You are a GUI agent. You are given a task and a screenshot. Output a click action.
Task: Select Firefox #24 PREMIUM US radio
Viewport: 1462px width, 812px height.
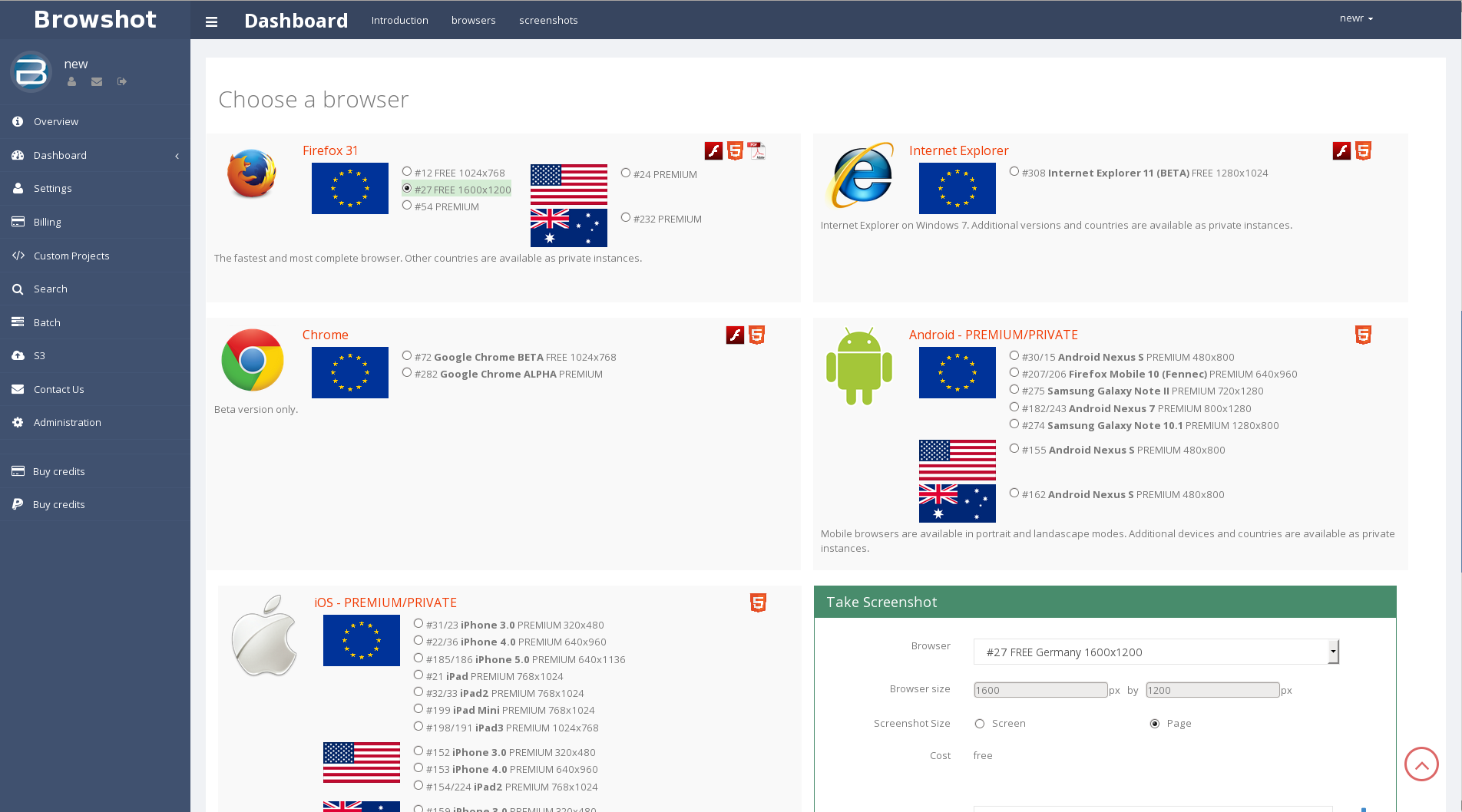(626, 173)
